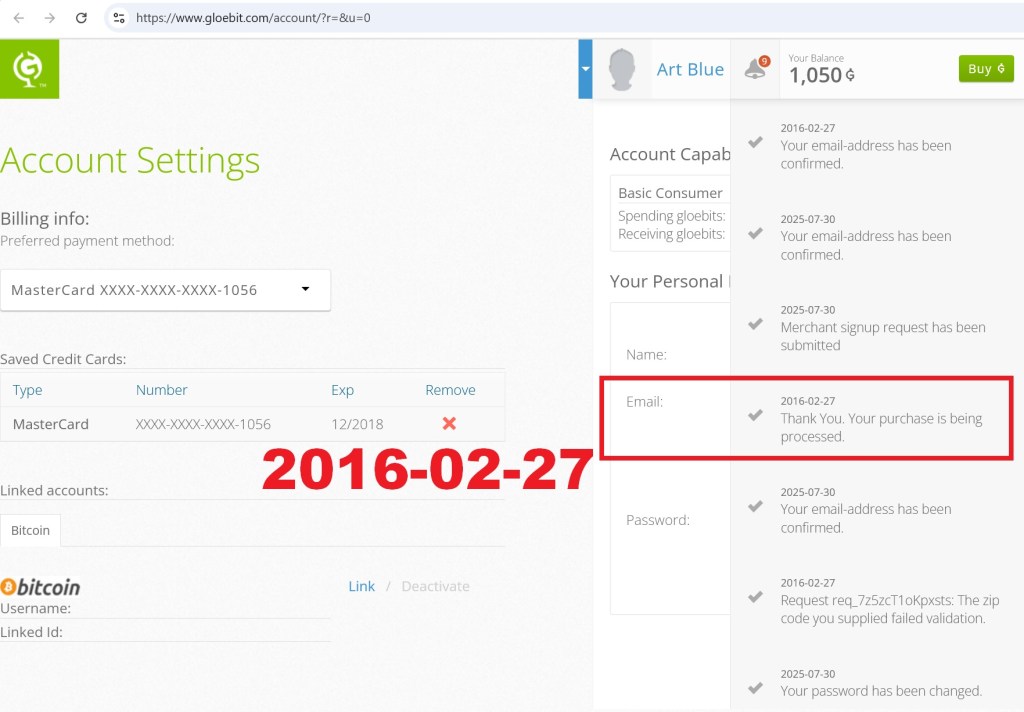Open the notifications bell icon
This screenshot has height=712, width=1024.
click(x=755, y=70)
